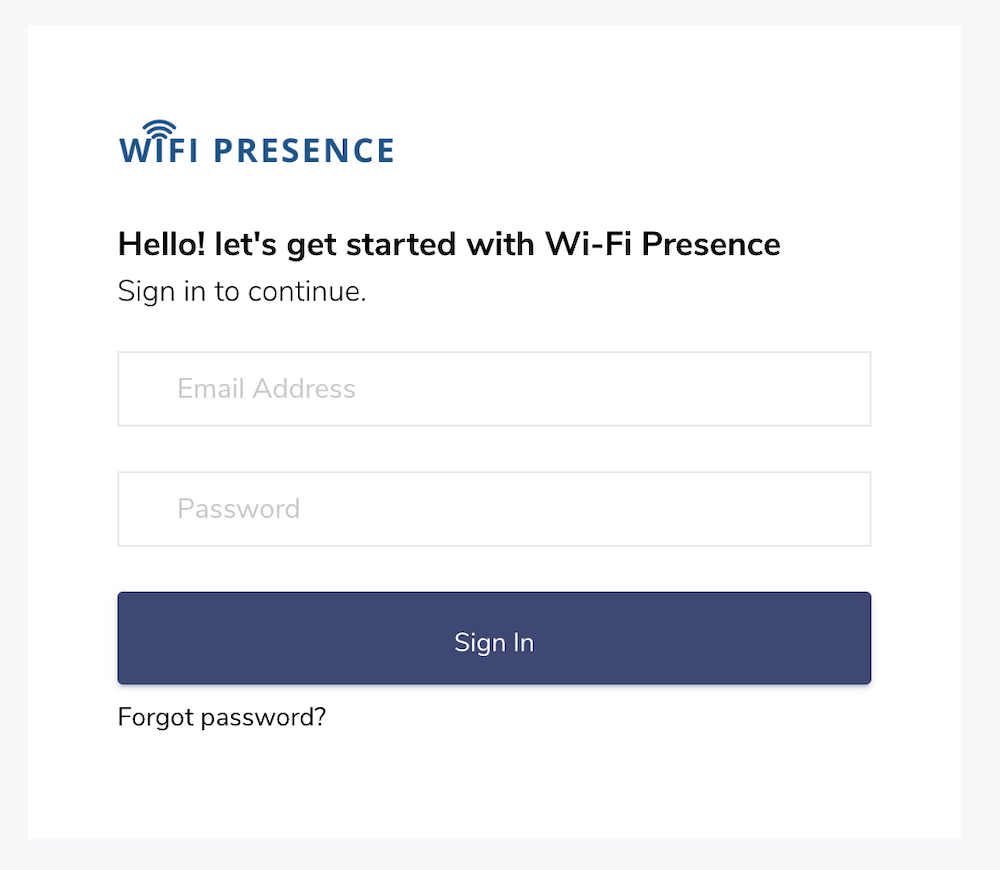
Task: Click the 'Hello! let's get started' heading
Action: tap(449, 244)
